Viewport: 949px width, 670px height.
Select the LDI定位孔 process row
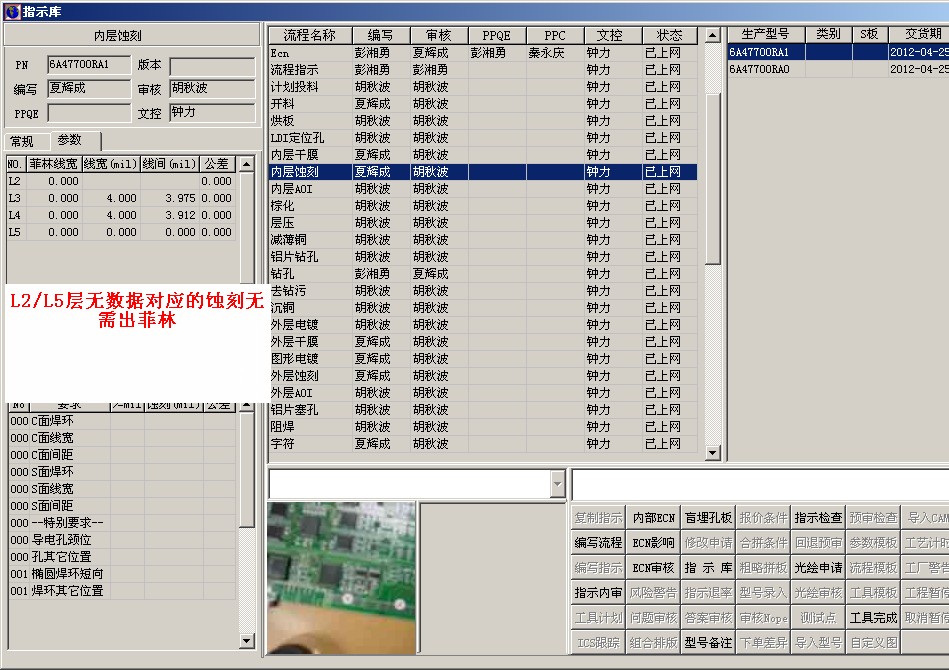tap(483, 138)
